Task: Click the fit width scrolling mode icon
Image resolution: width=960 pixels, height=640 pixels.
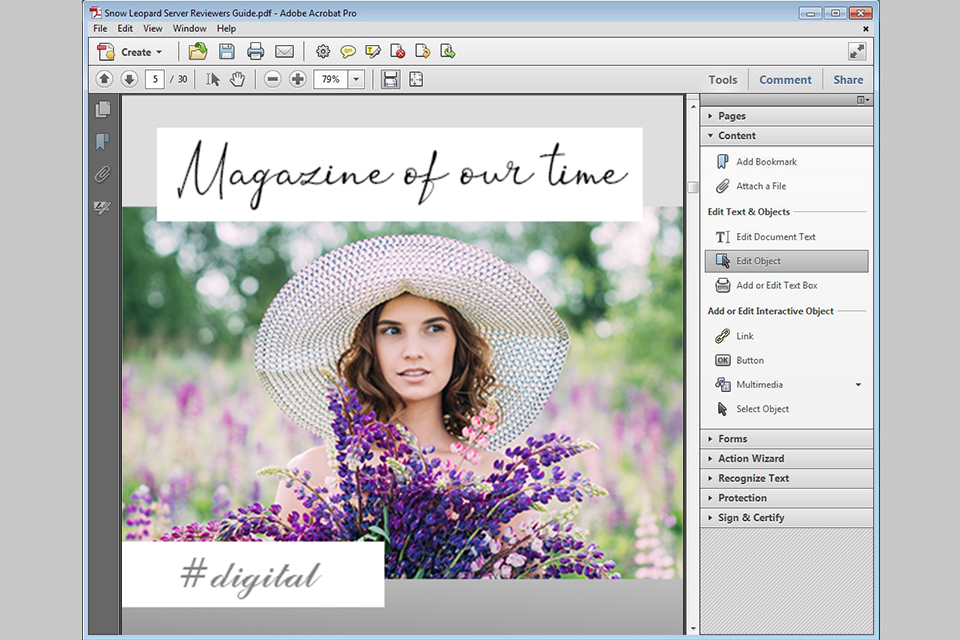Action: (x=390, y=79)
